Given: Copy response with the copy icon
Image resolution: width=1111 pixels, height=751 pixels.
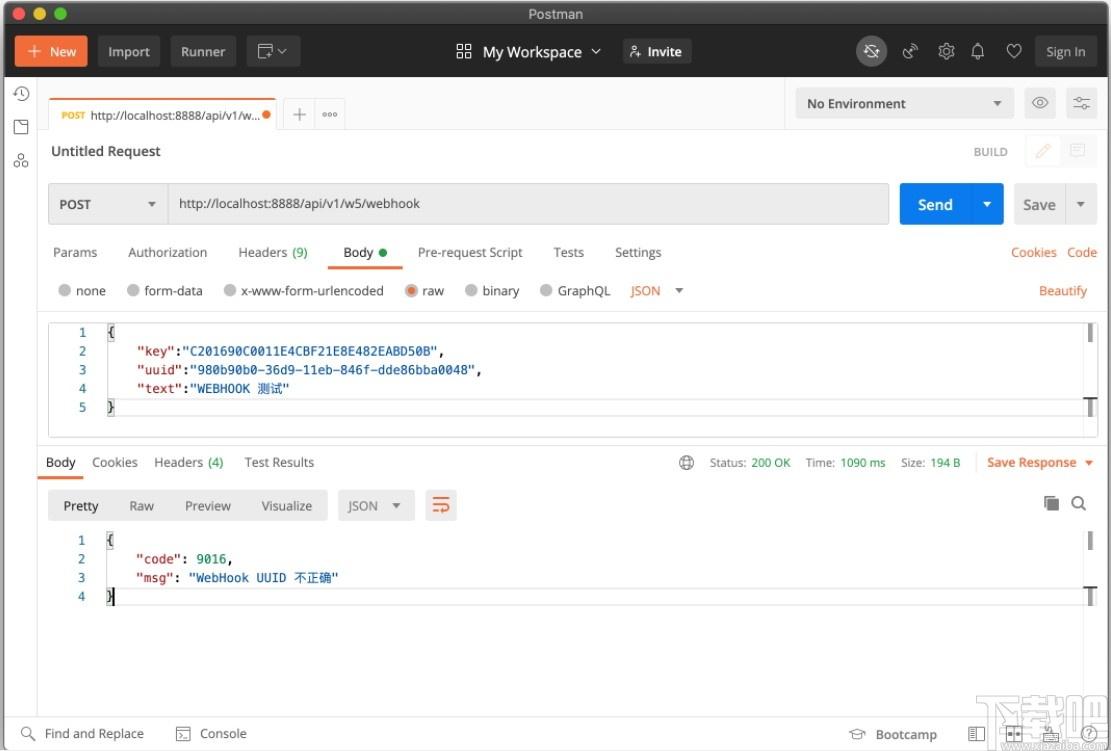Looking at the screenshot, I should click(1051, 503).
